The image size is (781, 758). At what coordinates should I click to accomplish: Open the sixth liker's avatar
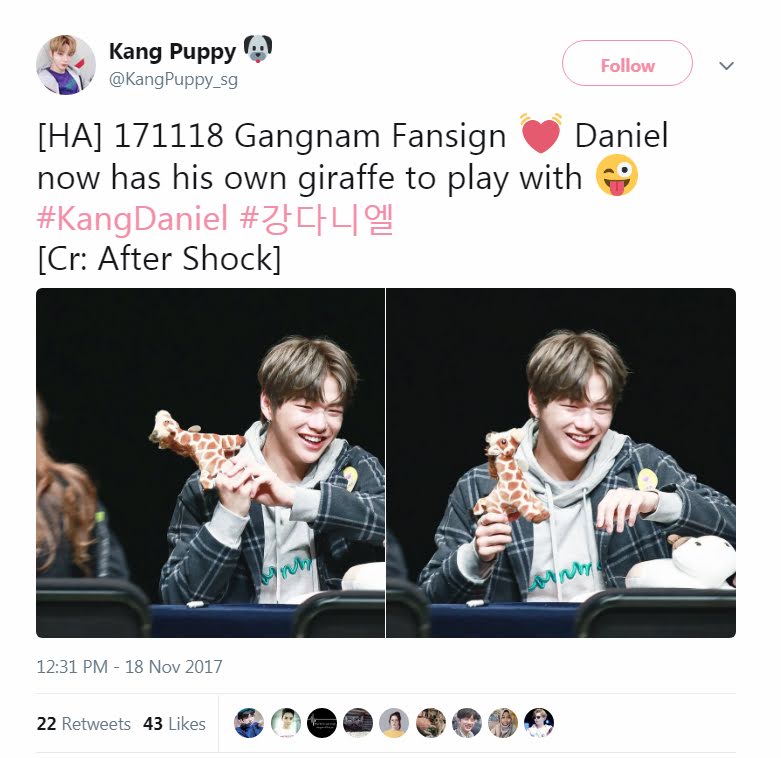[430, 723]
